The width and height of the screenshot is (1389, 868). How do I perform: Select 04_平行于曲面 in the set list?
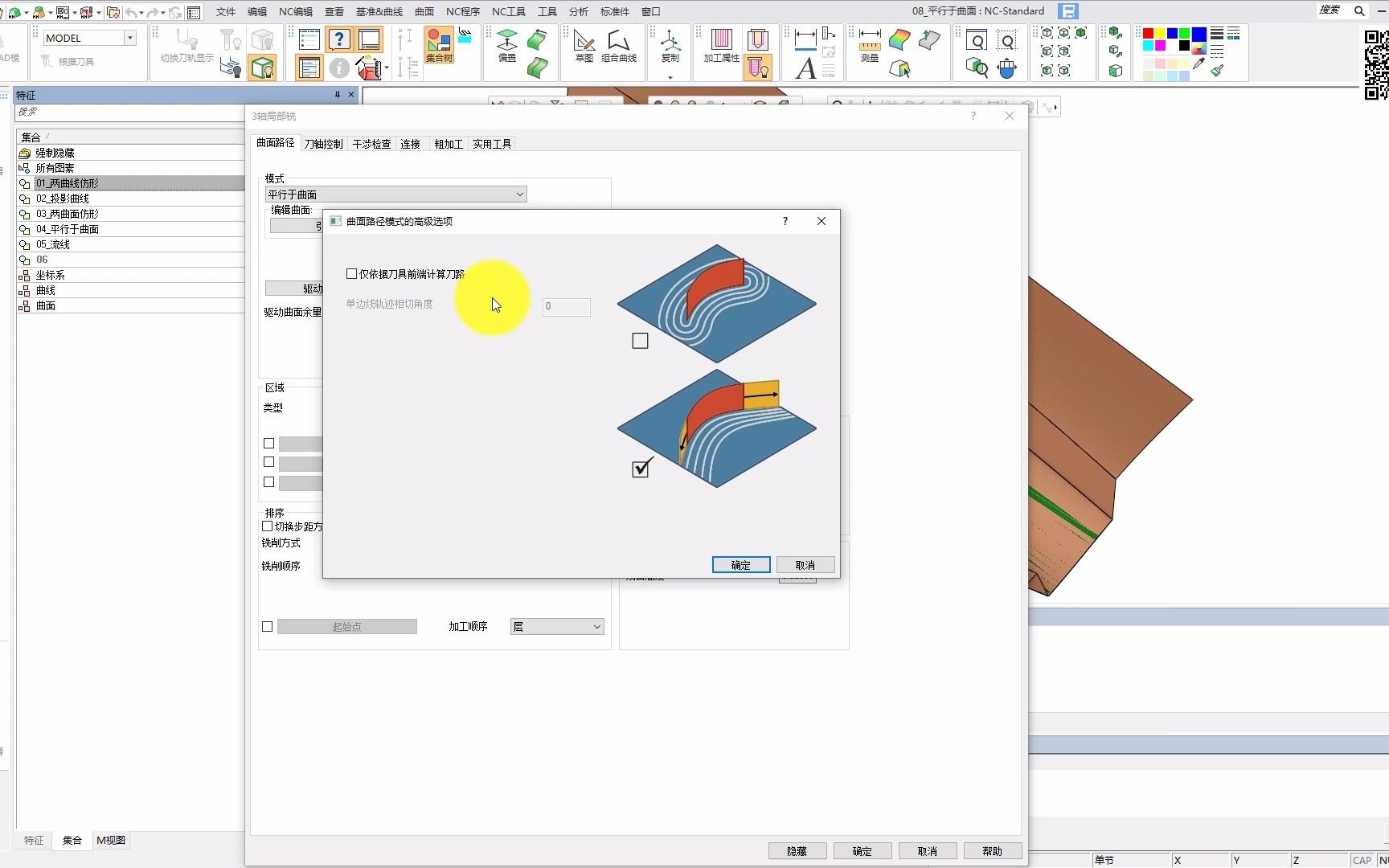(x=68, y=229)
